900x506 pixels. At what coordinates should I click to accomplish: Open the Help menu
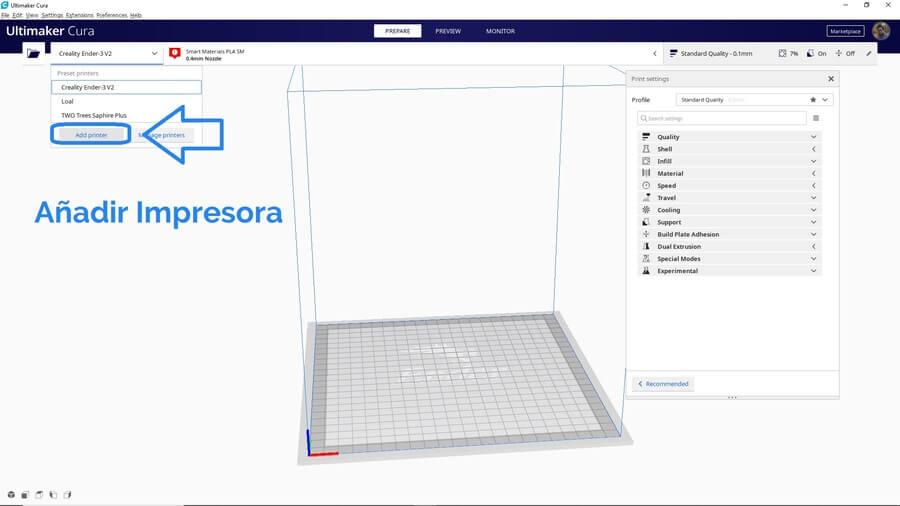[135, 15]
